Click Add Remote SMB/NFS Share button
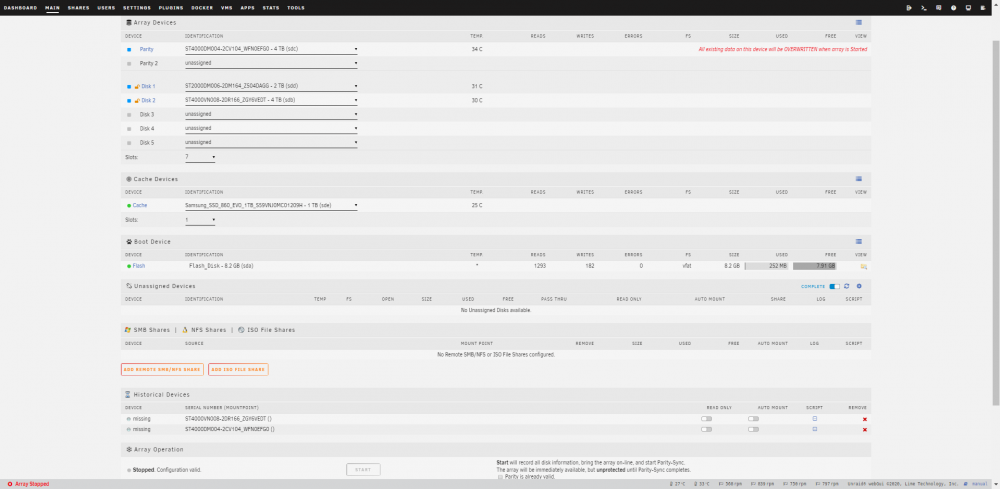This screenshot has height=489, width=1000. coord(162,369)
